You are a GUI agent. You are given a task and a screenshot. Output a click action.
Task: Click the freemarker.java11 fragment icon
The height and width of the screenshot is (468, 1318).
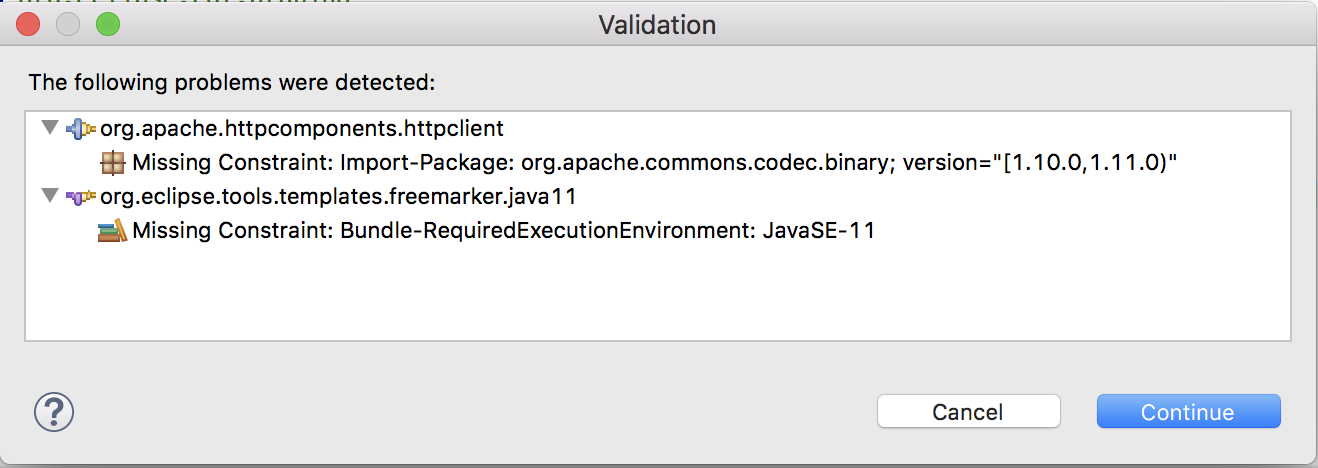point(81,196)
